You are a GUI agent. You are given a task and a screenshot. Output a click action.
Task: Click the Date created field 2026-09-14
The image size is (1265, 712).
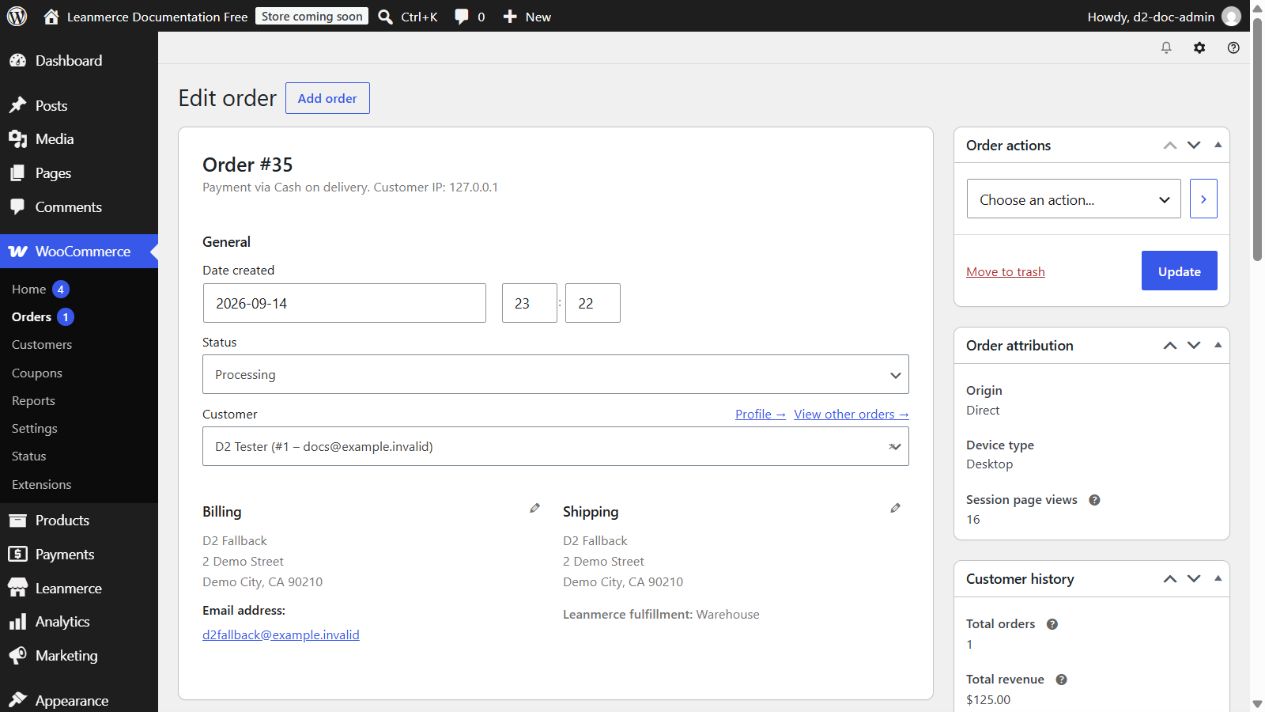[x=344, y=303]
